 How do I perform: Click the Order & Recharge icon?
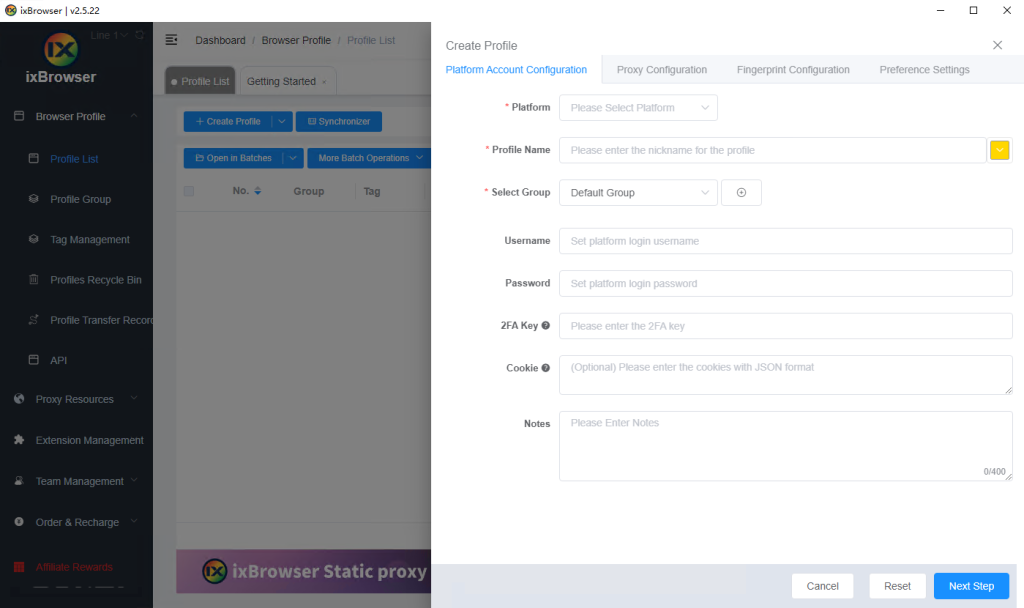pos(19,522)
